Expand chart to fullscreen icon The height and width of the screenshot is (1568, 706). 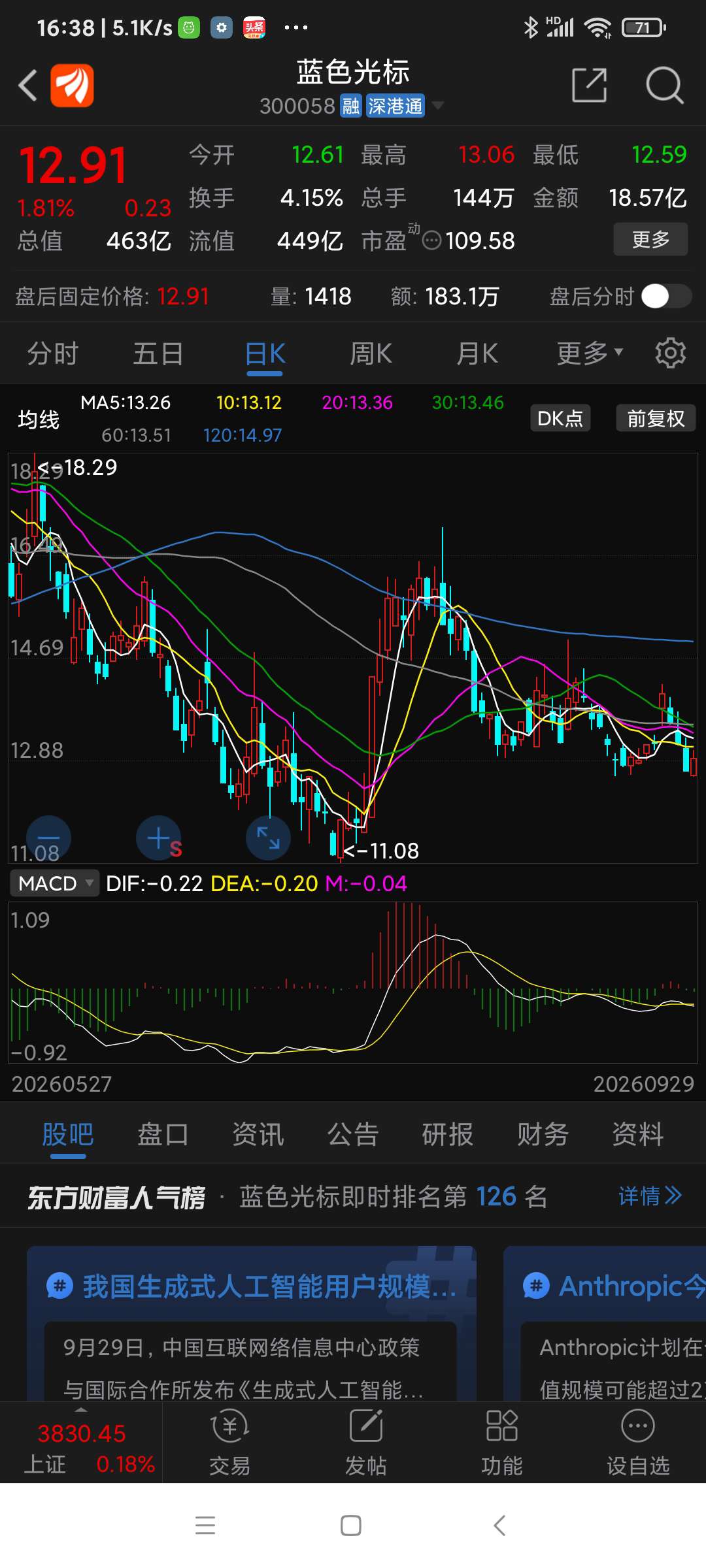click(x=268, y=838)
